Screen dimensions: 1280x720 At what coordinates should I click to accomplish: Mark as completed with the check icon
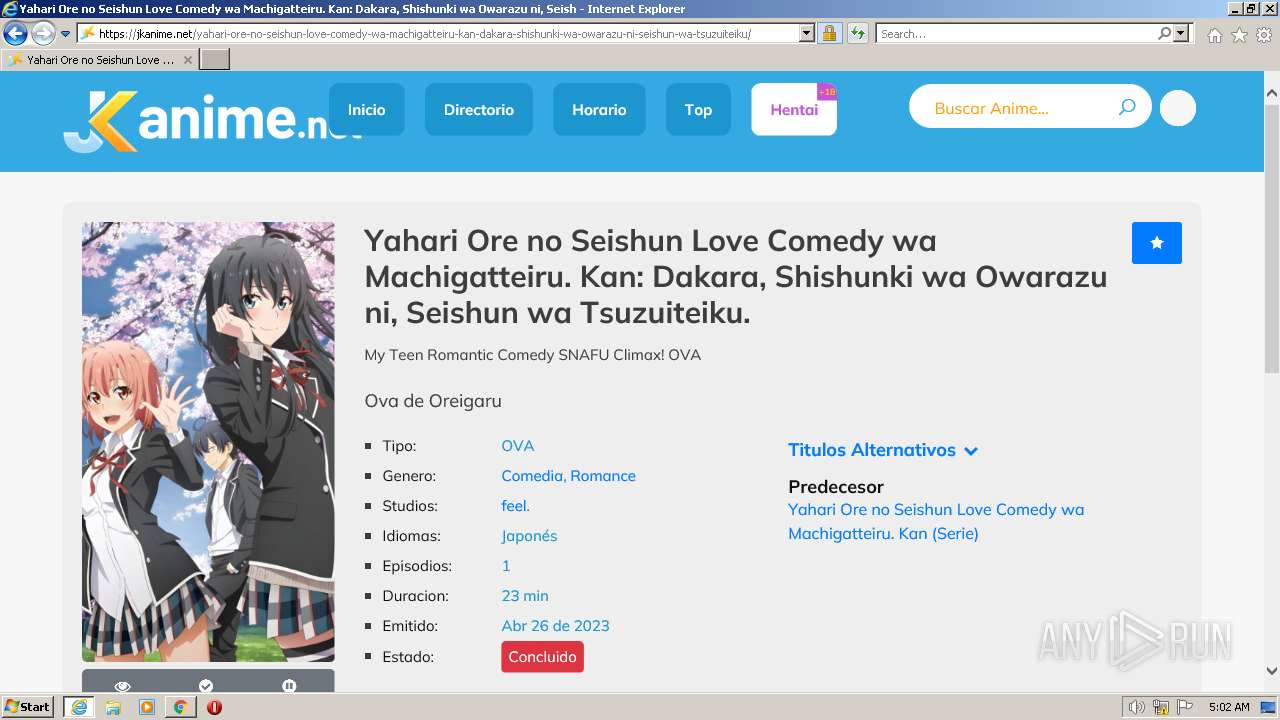pos(206,686)
